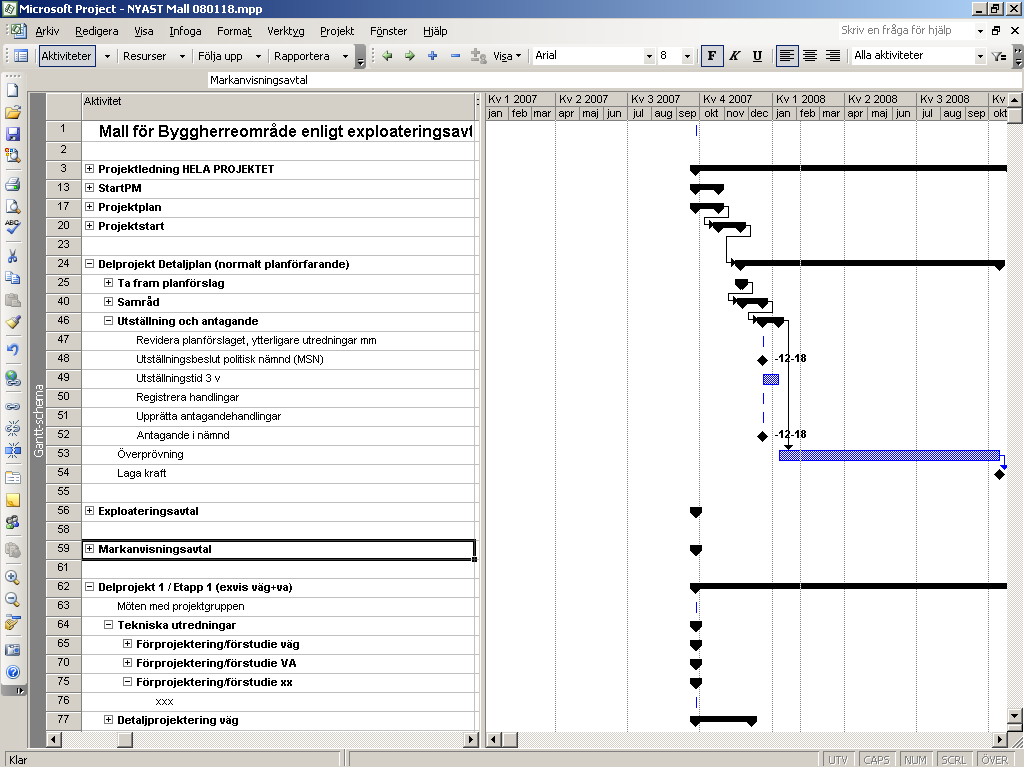Click the Överprövning Gantt bar

889,455
